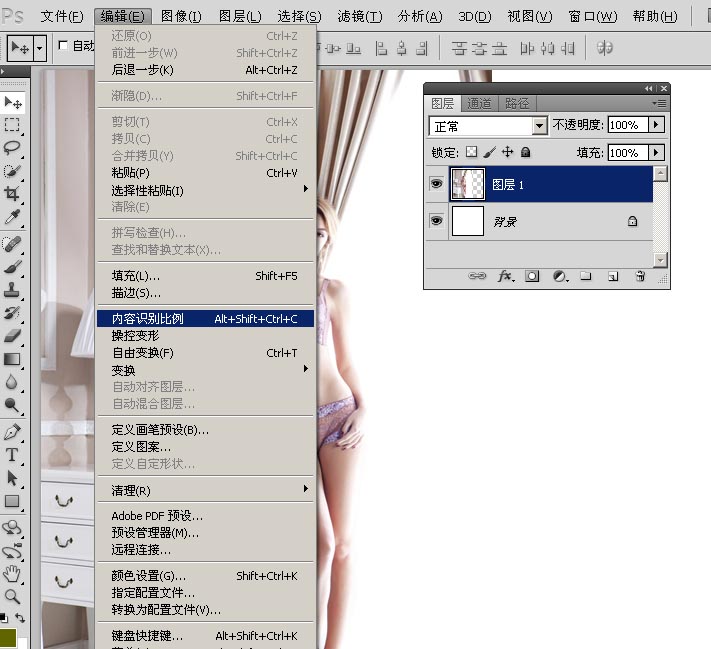The width and height of the screenshot is (711, 649).
Task: Toggle lock image pixels
Action: point(490,152)
